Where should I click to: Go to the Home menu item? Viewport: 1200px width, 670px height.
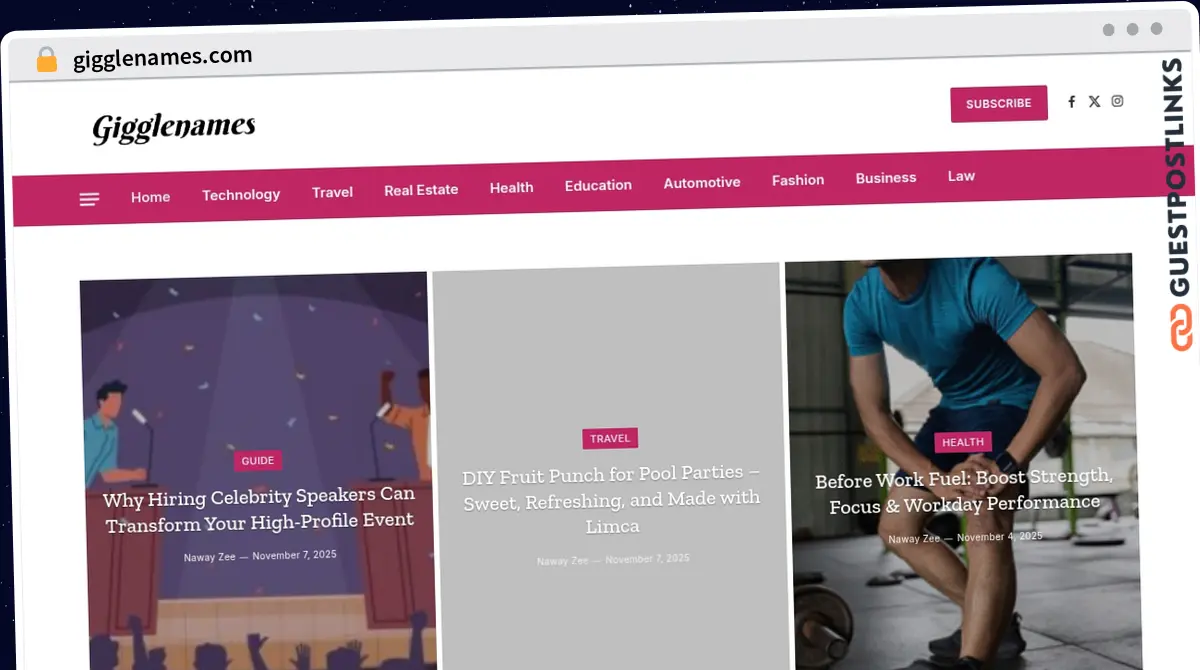pos(150,197)
